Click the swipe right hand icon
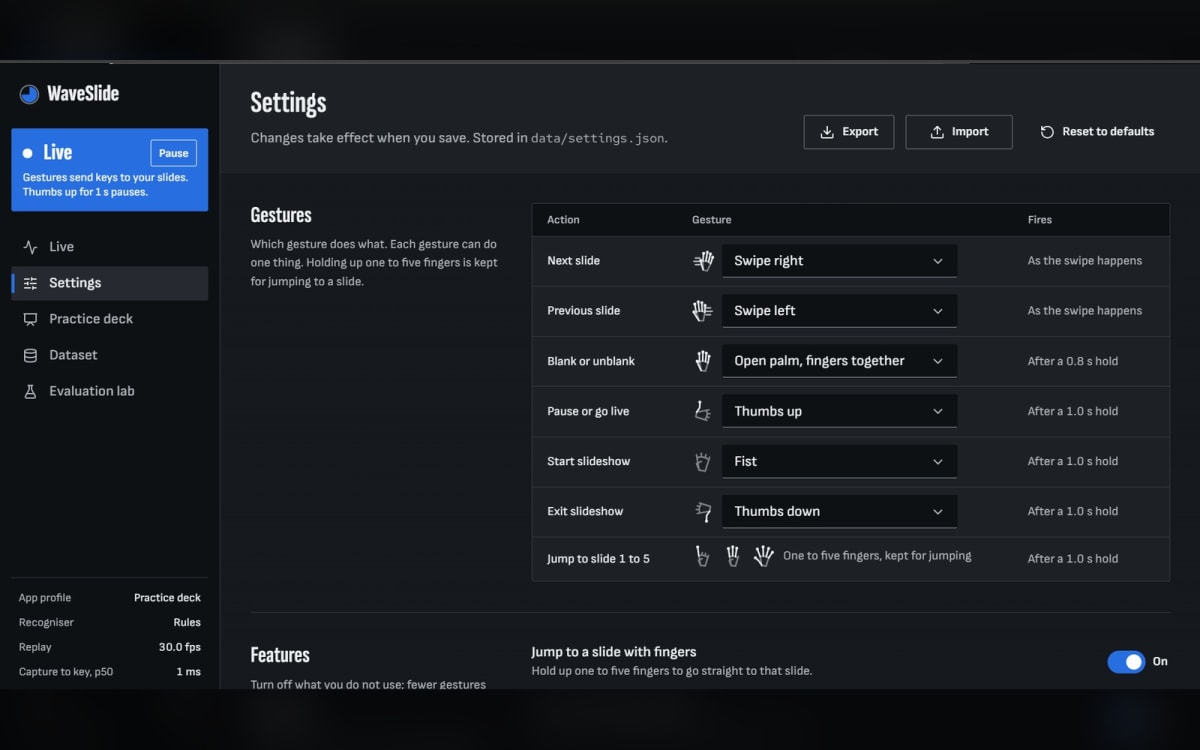This screenshot has width=1200, height=750. point(704,261)
